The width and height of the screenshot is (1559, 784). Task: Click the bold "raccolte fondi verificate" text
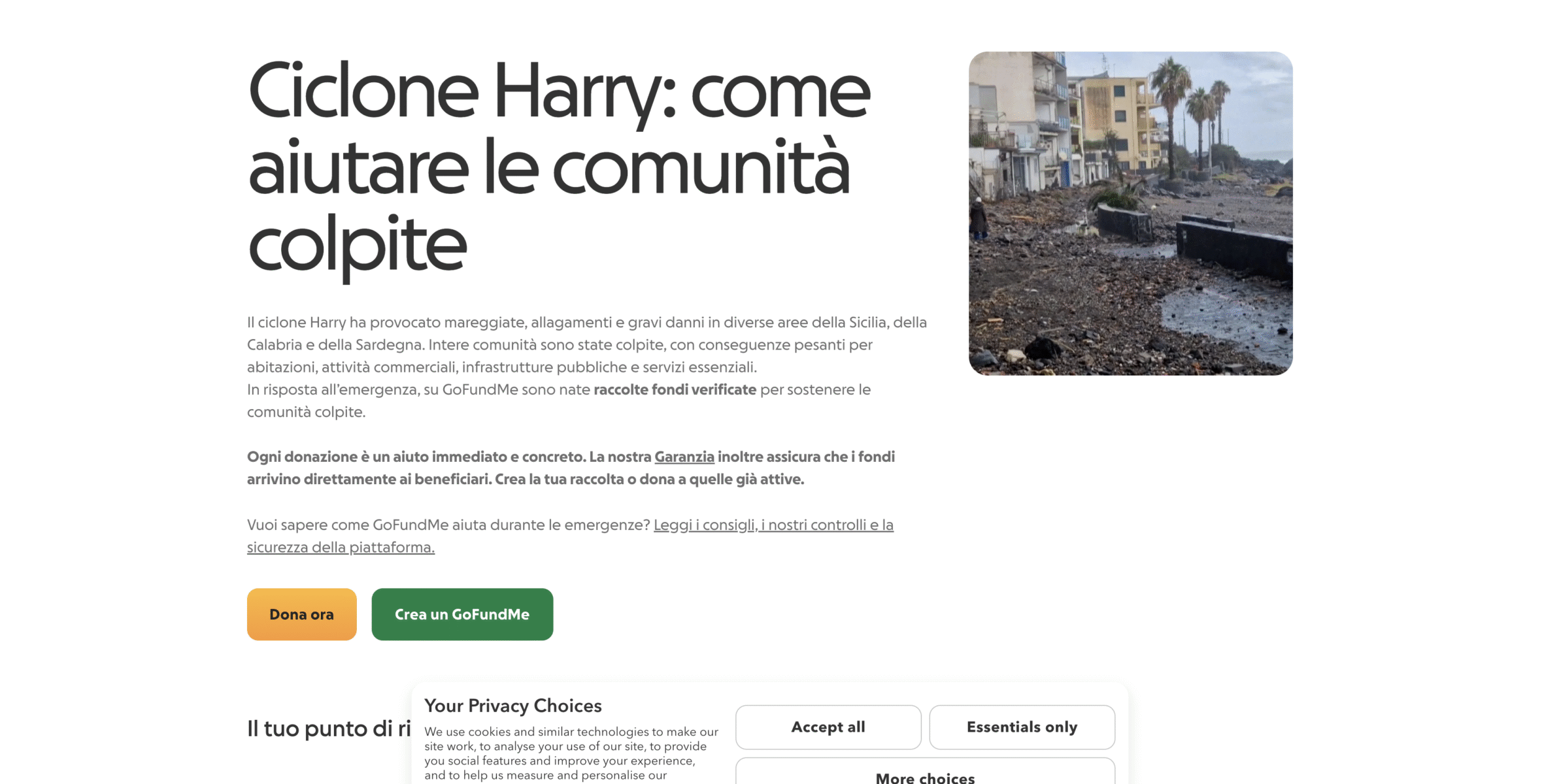(x=675, y=389)
